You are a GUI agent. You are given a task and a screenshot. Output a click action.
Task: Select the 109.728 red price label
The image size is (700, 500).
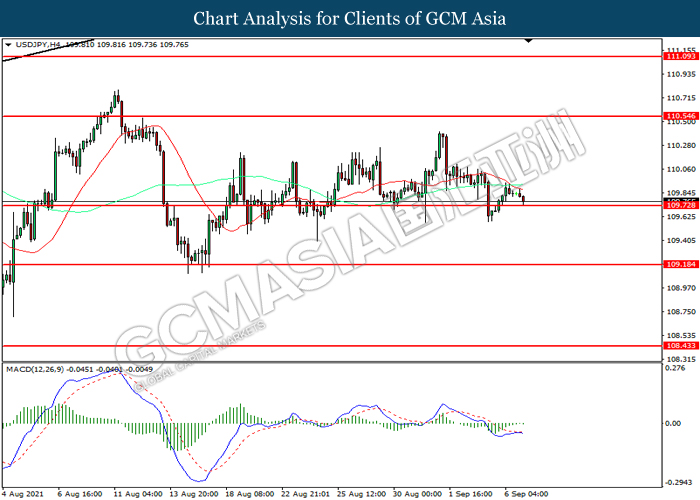(681, 205)
